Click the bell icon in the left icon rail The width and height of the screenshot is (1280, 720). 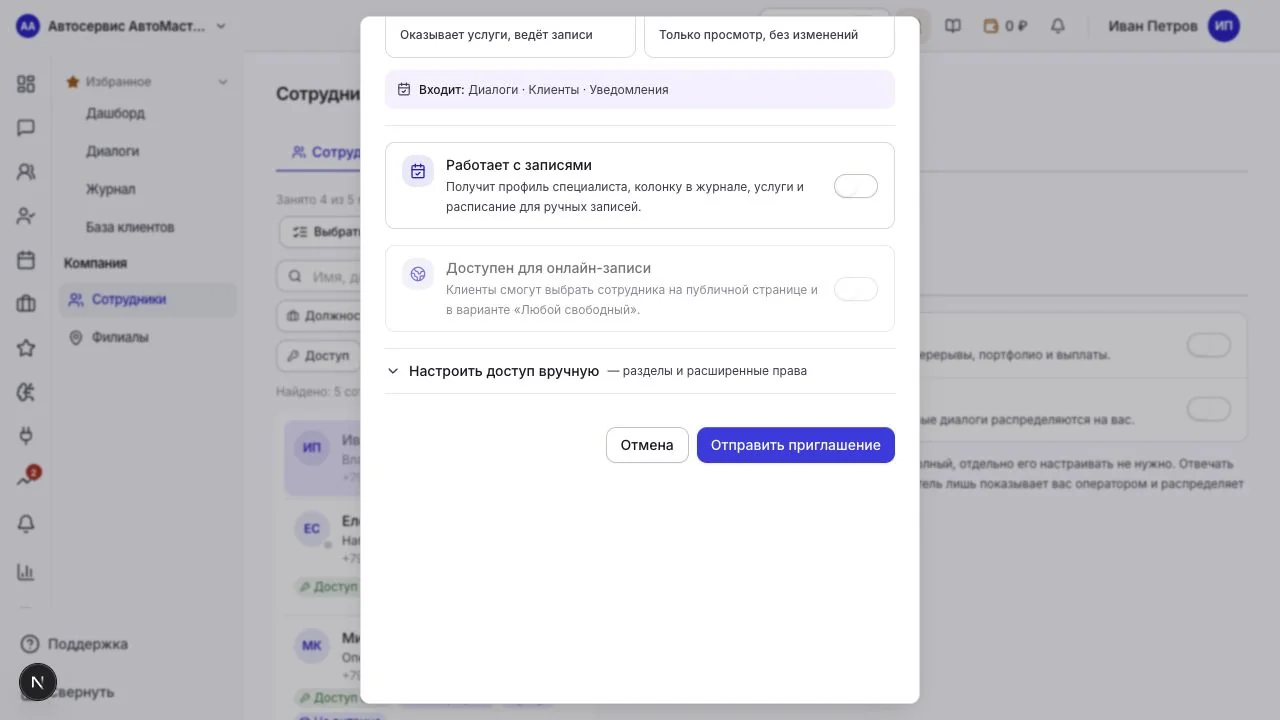[26, 524]
